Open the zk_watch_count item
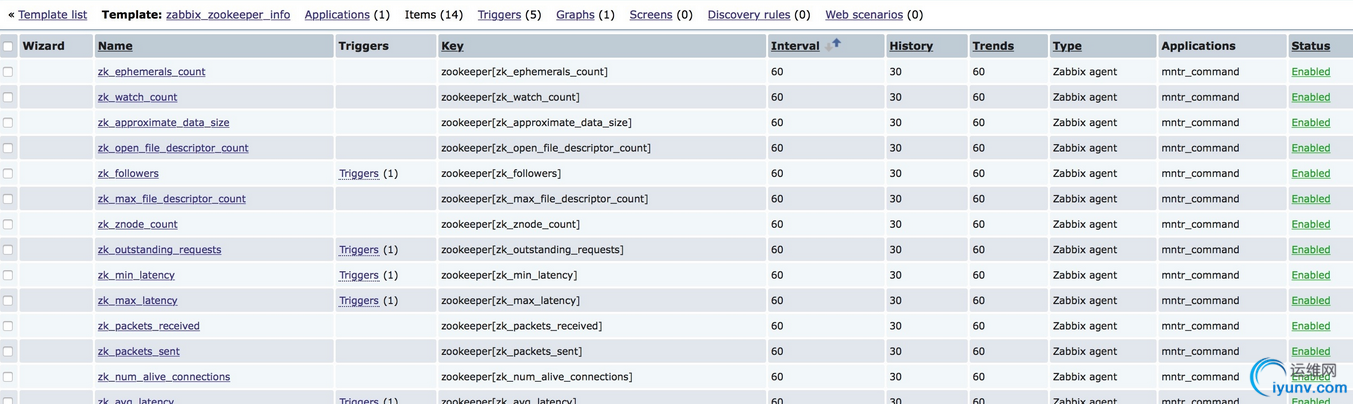The width and height of the screenshot is (1353, 404). pos(138,97)
